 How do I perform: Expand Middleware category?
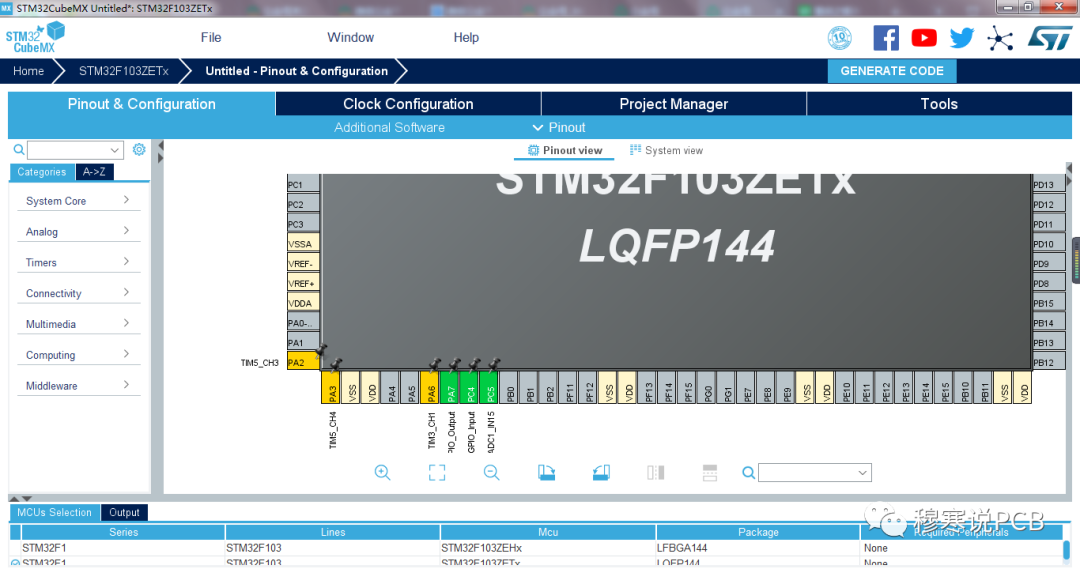pyautogui.click(x=77, y=386)
